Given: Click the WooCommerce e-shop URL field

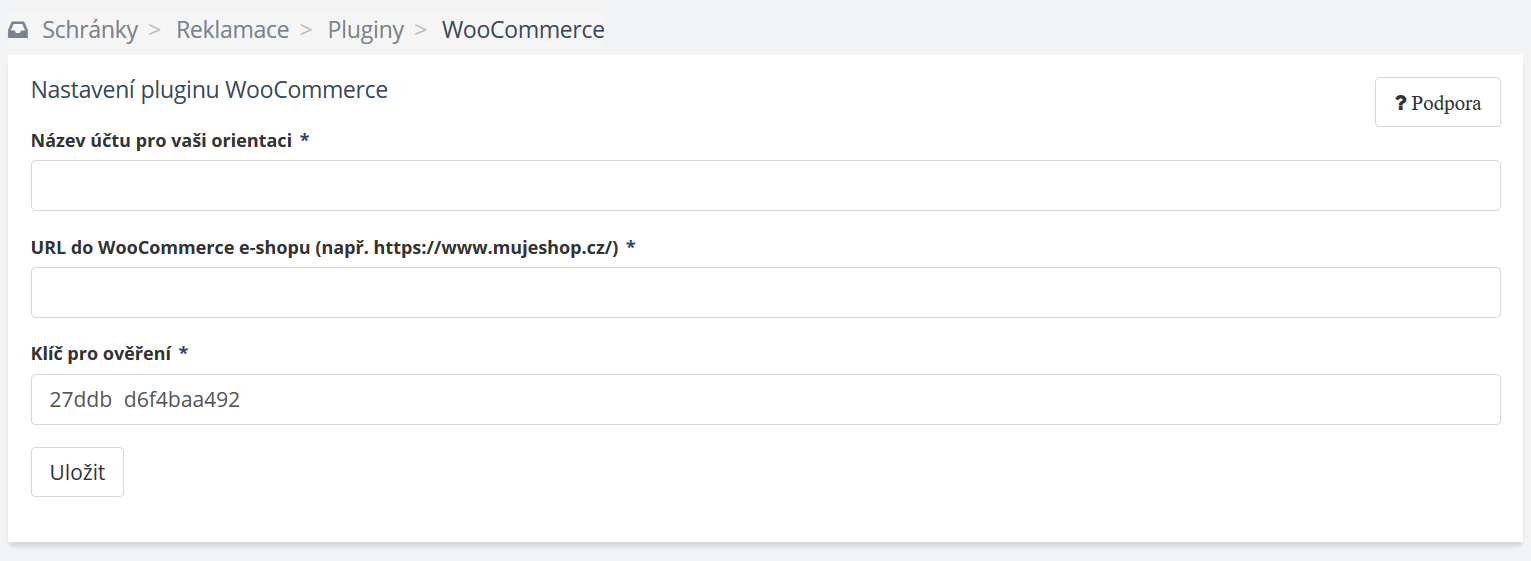Looking at the screenshot, I should tap(765, 293).
